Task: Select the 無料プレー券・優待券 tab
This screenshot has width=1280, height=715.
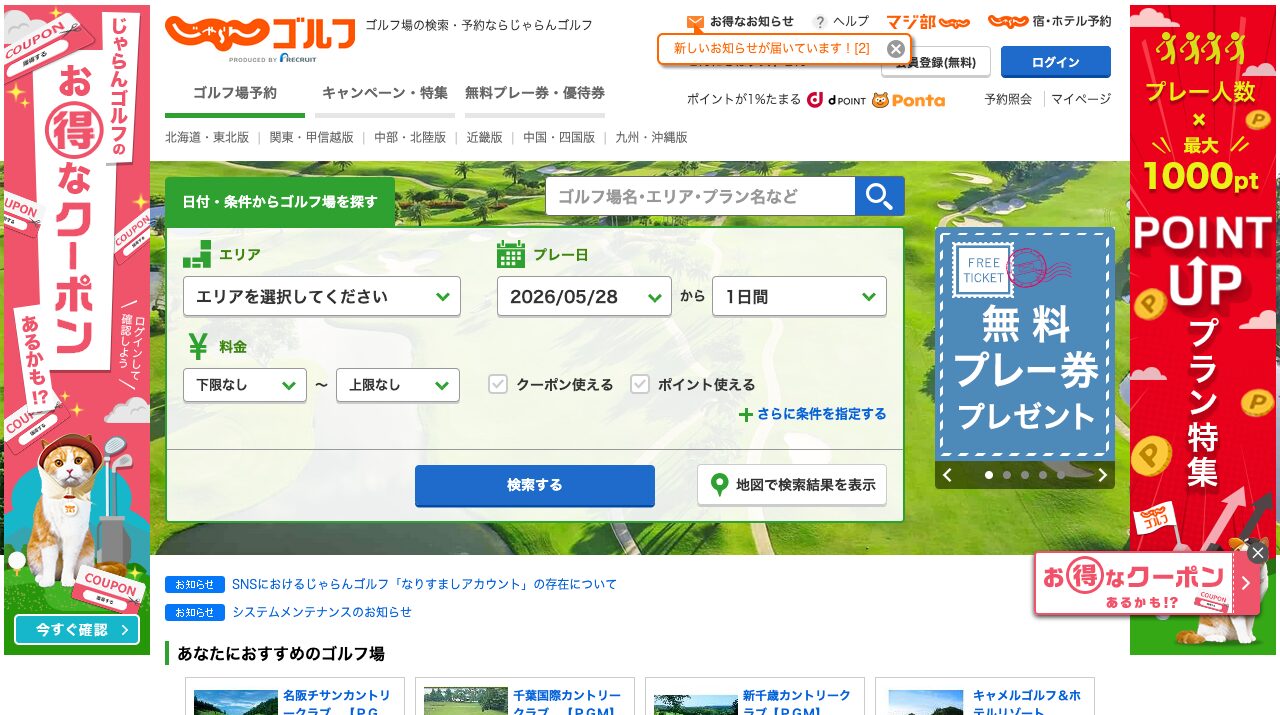Action: point(535,94)
